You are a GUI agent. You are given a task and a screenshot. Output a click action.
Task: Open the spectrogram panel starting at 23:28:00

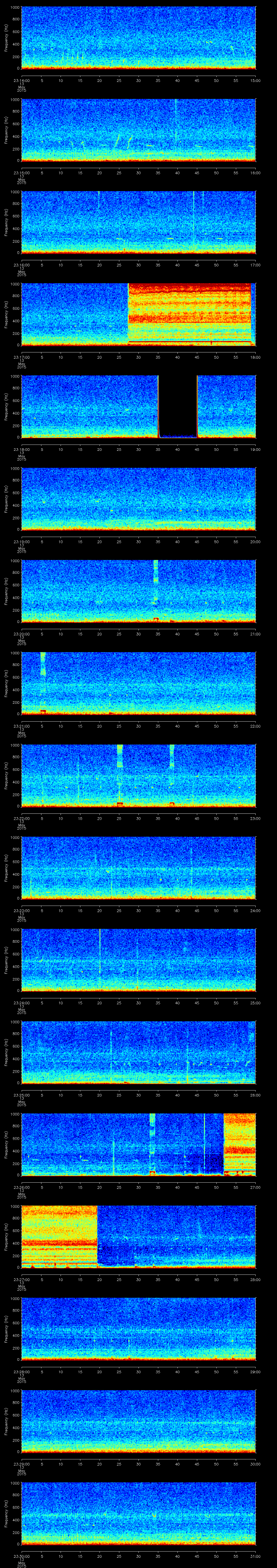pos(138,1328)
